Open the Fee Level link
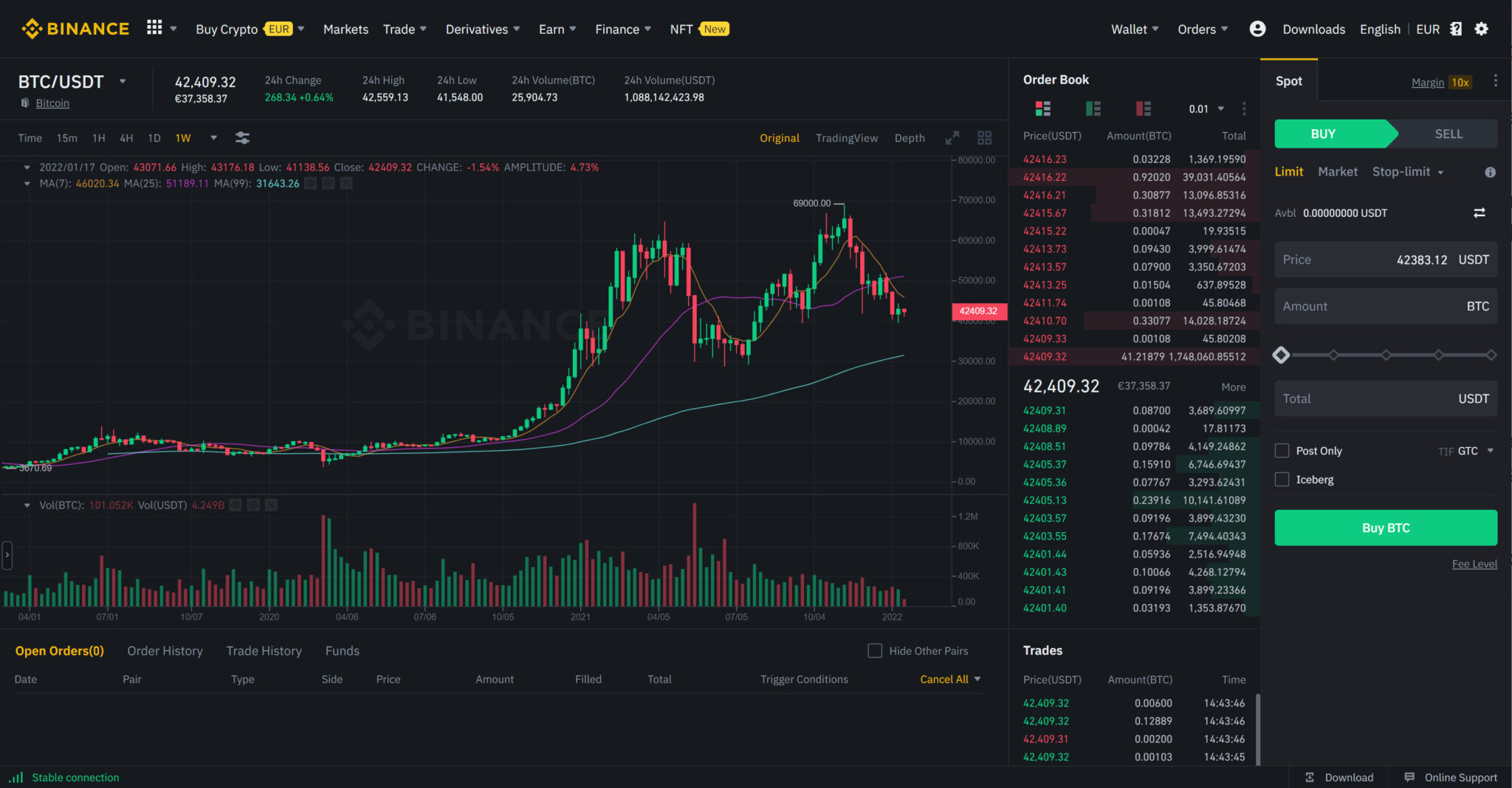The image size is (1512, 788). [x=1474, y=564]
